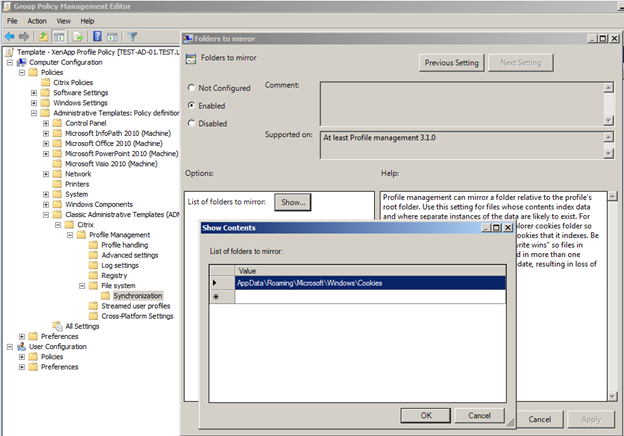Click the Previous Setting button
The height and width of the screenshot is (436, 624).
(x=452, y=62)
